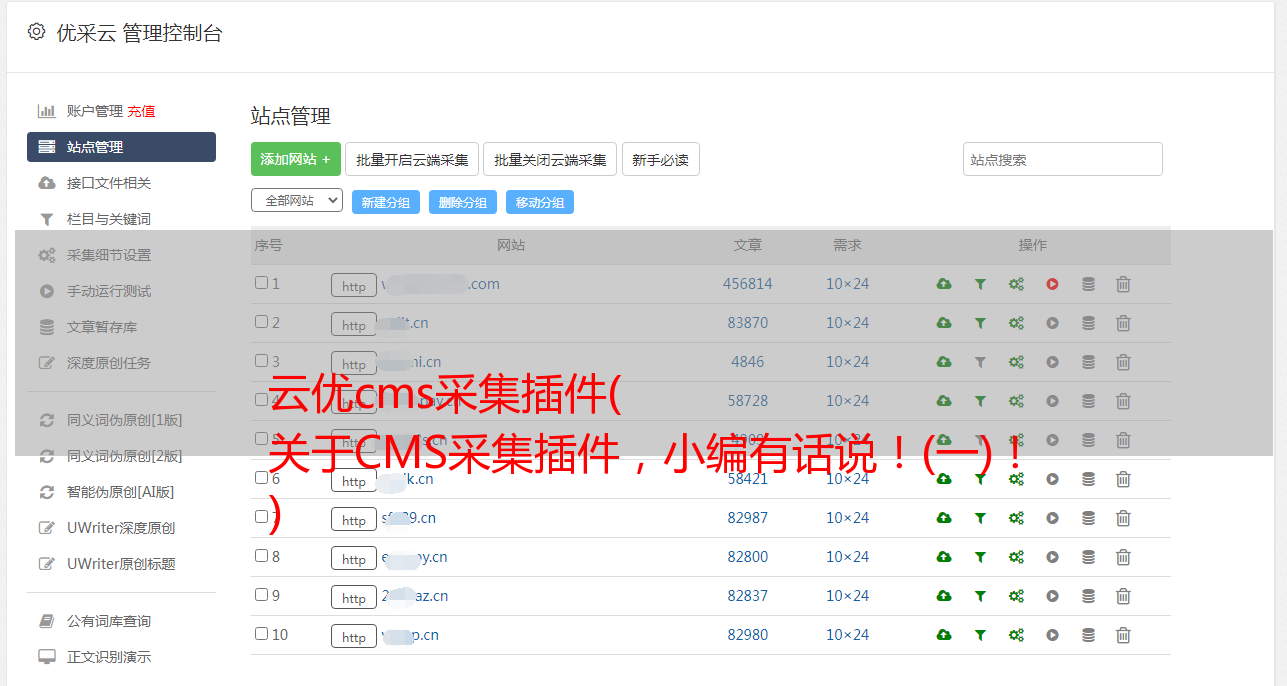Open 智能伪原创[AI版] sidebar item
Viewport: 1287px width, 686px height.
[121, 492]
